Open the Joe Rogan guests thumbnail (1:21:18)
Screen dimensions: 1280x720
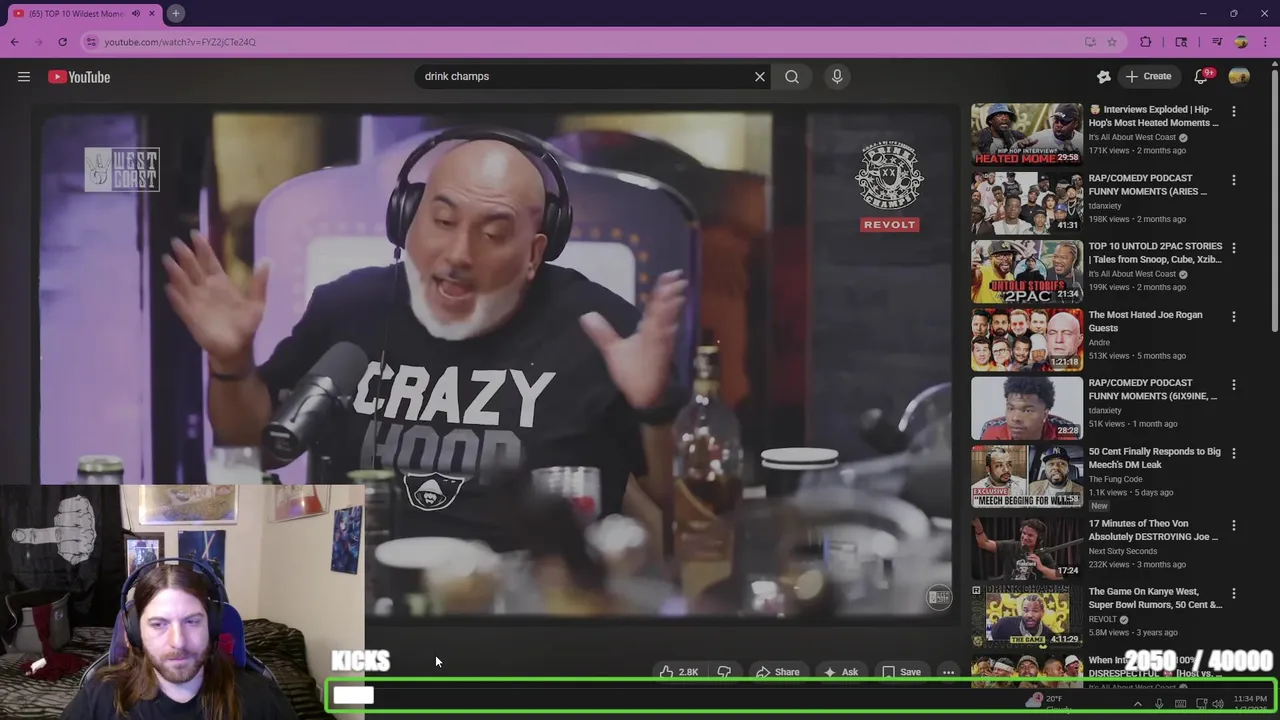[x=1026, y=339]
